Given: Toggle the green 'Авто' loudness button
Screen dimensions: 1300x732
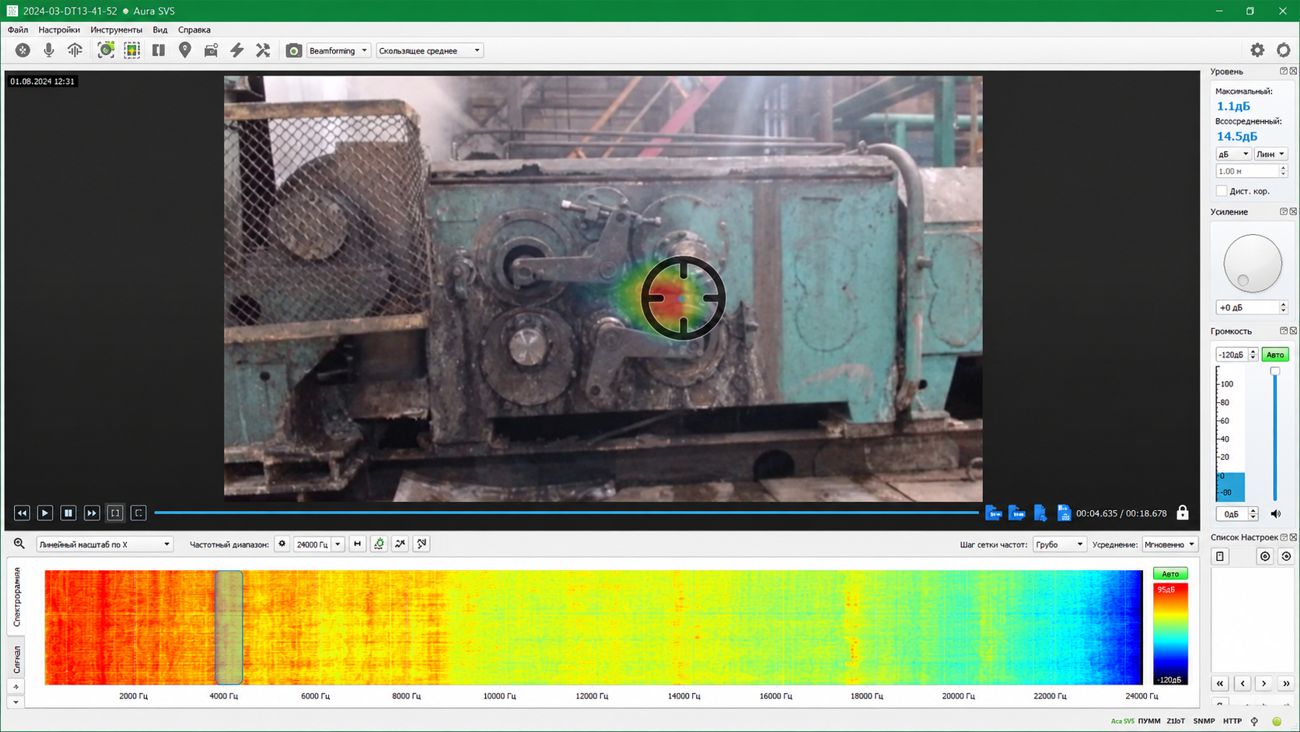Looking at the screenshot, I should (1275, 355).
